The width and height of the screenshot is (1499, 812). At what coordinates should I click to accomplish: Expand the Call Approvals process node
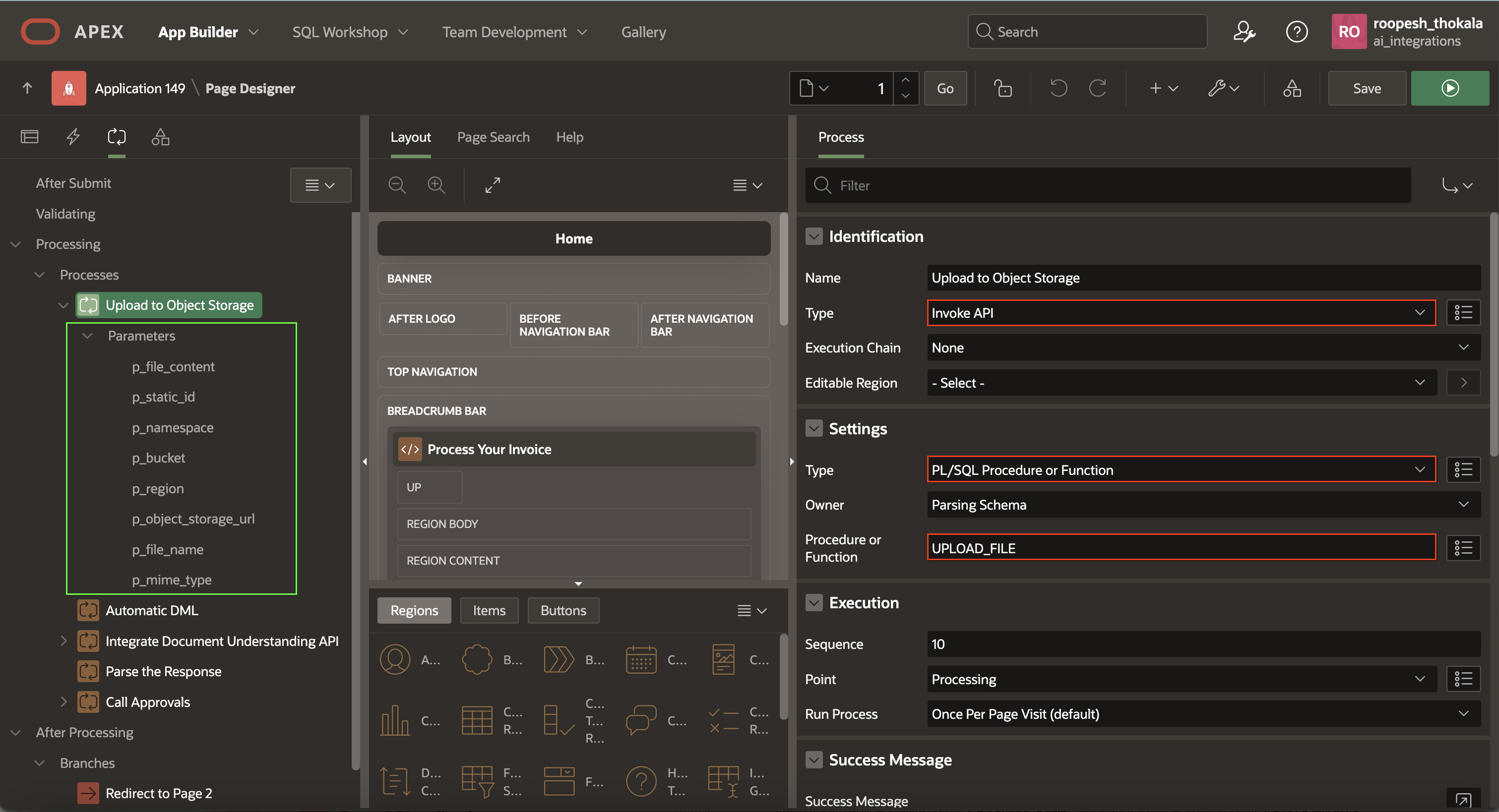(63, 702)
